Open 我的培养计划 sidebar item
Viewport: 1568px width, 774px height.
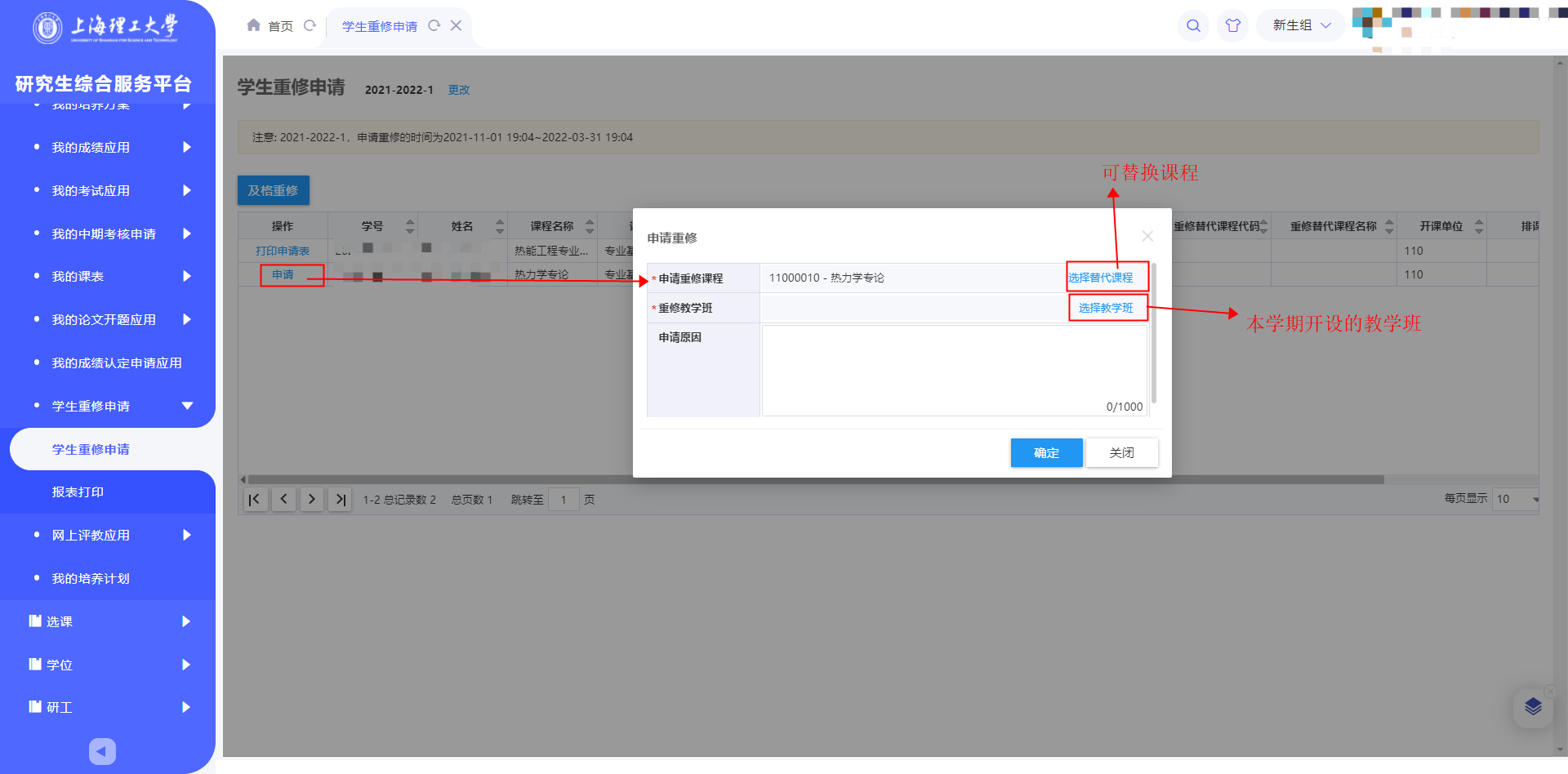(x=91, y=578)
